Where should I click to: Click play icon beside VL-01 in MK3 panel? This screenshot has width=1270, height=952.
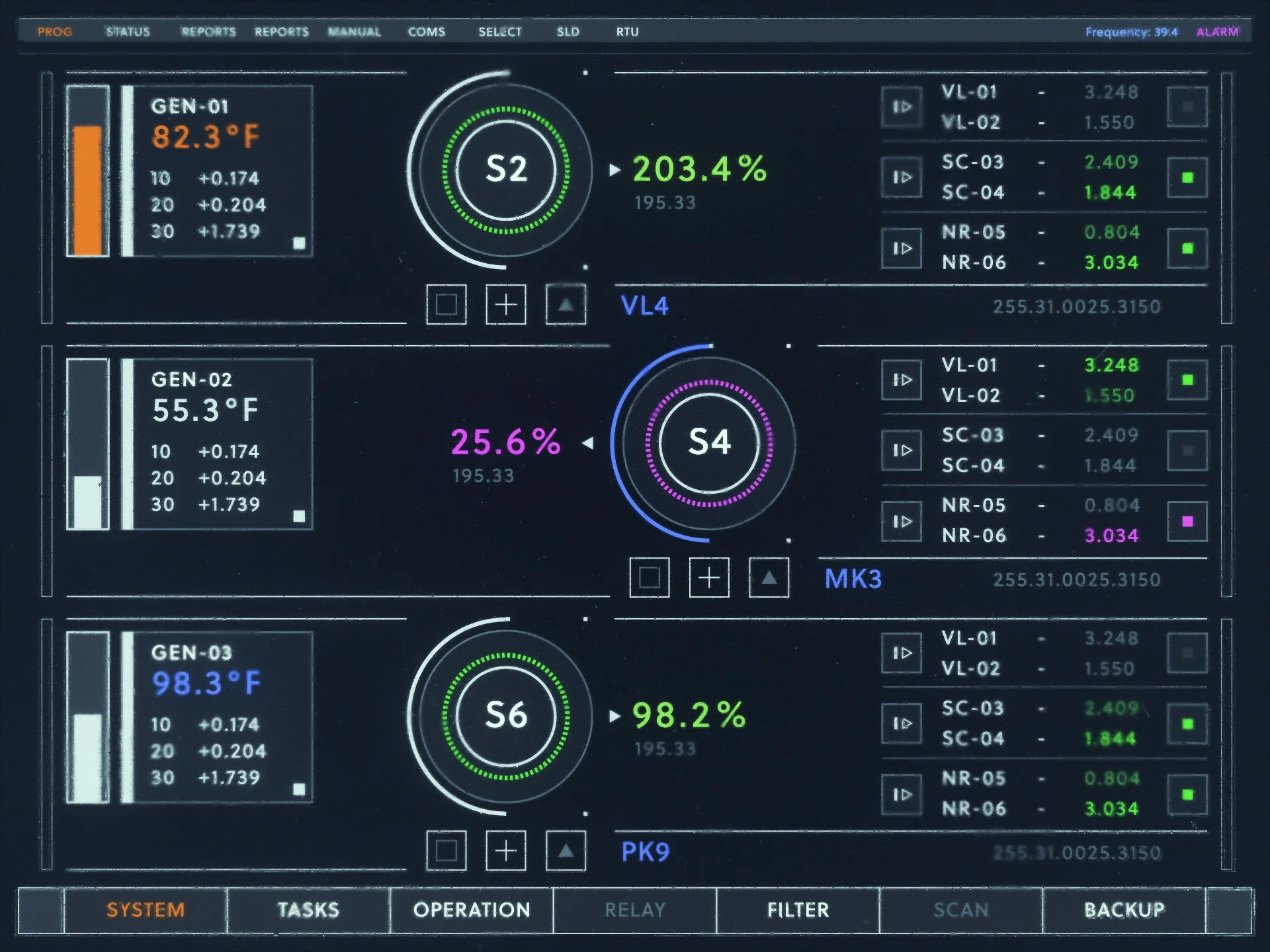[902, 379]
